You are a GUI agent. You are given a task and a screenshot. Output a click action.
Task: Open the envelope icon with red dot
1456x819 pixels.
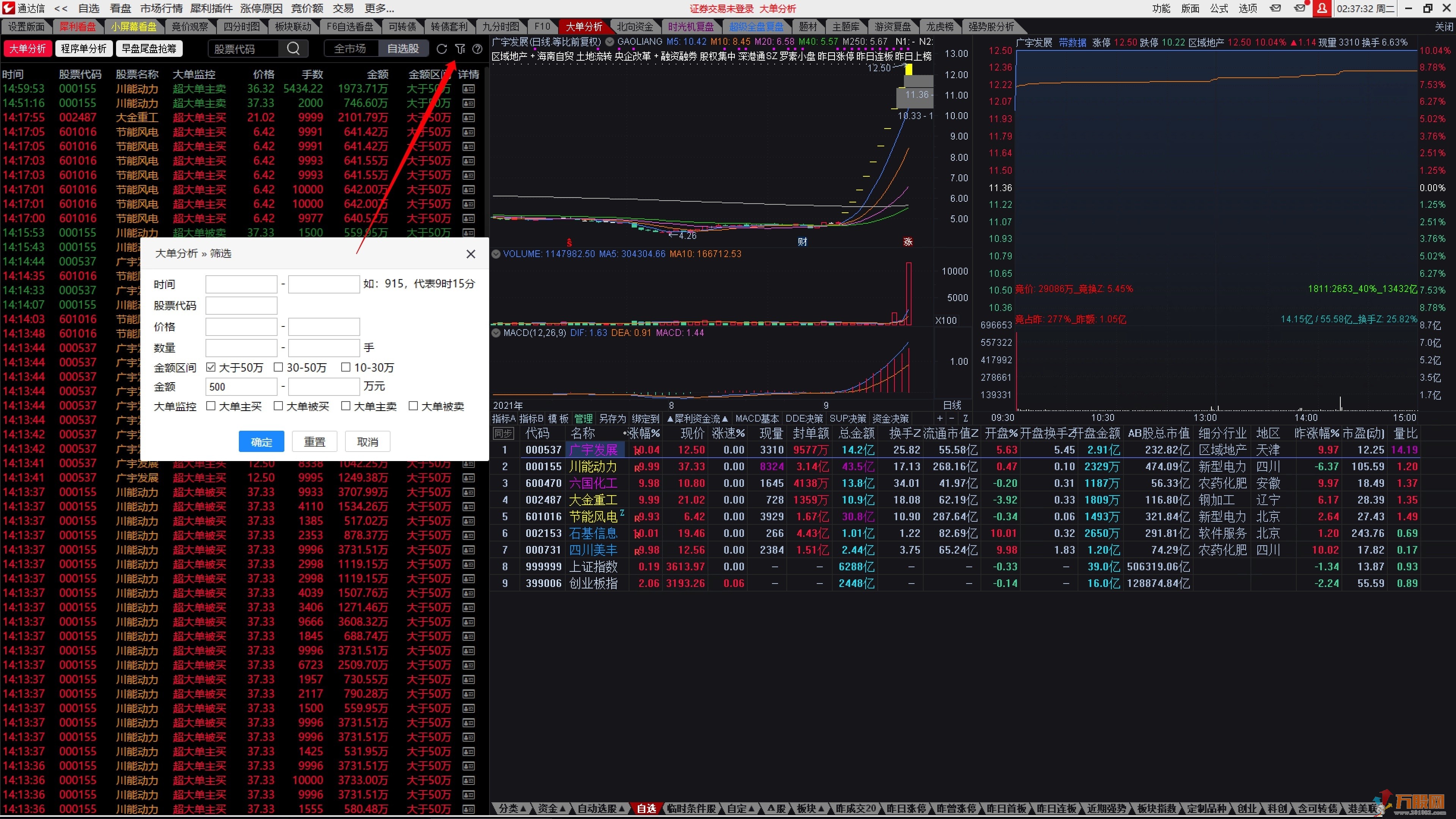point(1300,8)
